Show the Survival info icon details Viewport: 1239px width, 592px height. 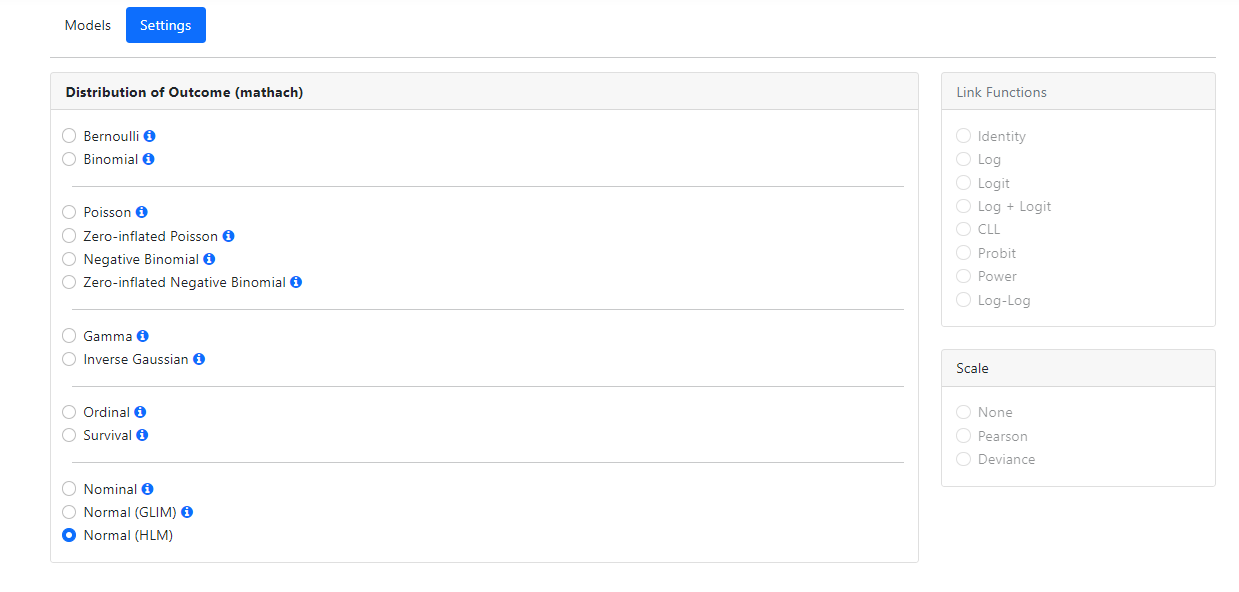click(x=142, y=435)
